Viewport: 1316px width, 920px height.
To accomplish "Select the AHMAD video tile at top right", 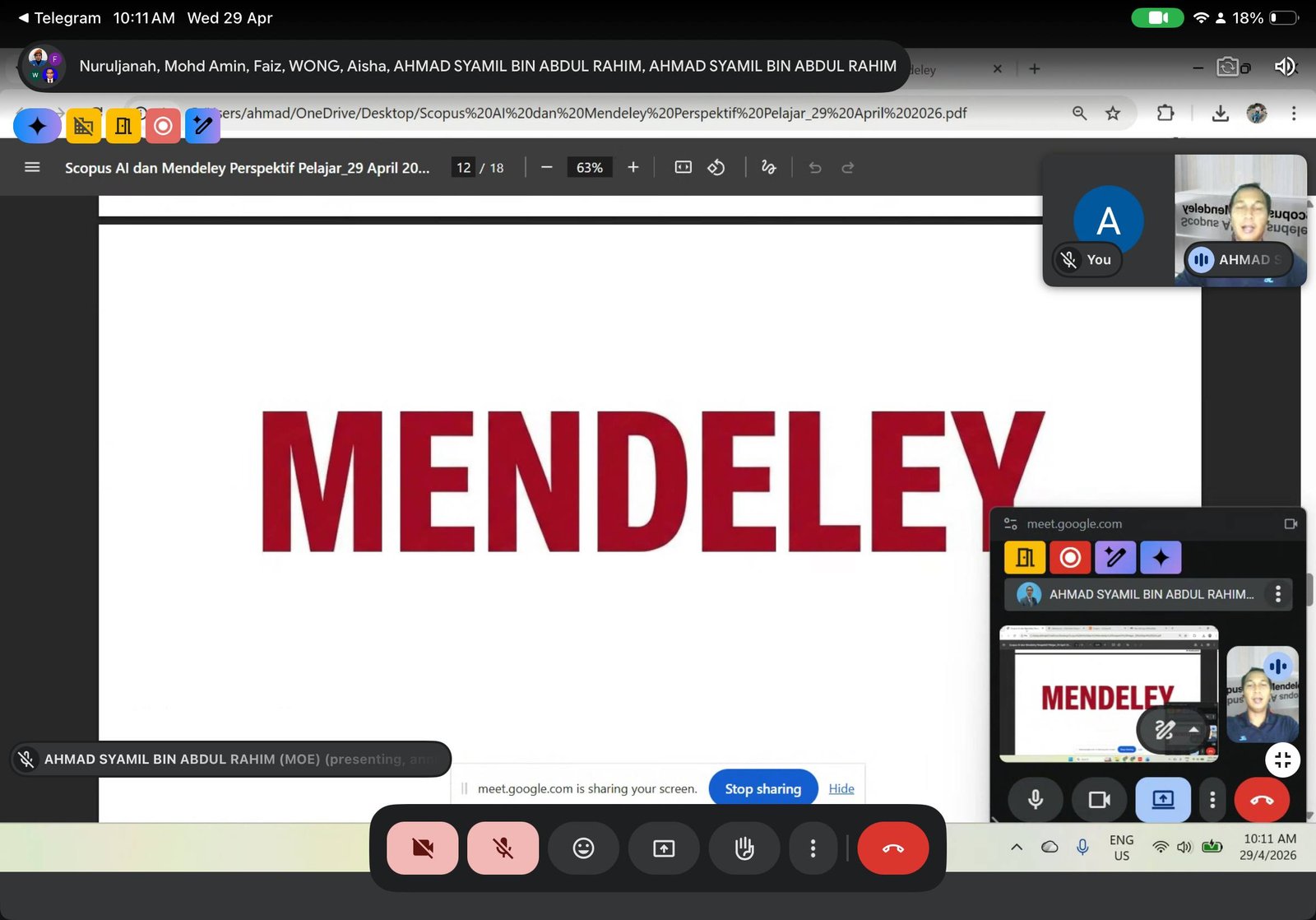I will pyautogui.click(x=1240, y=220).
